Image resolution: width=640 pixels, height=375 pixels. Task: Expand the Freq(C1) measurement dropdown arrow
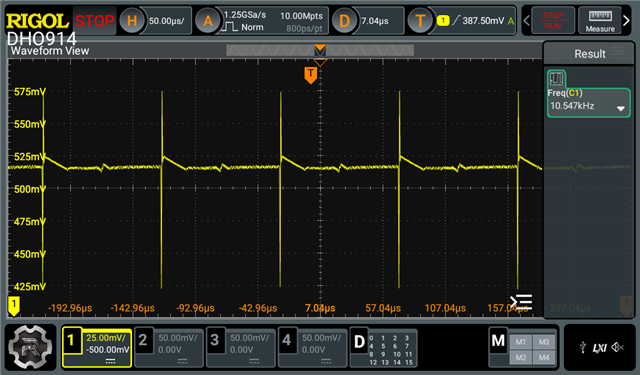(620, 109)
